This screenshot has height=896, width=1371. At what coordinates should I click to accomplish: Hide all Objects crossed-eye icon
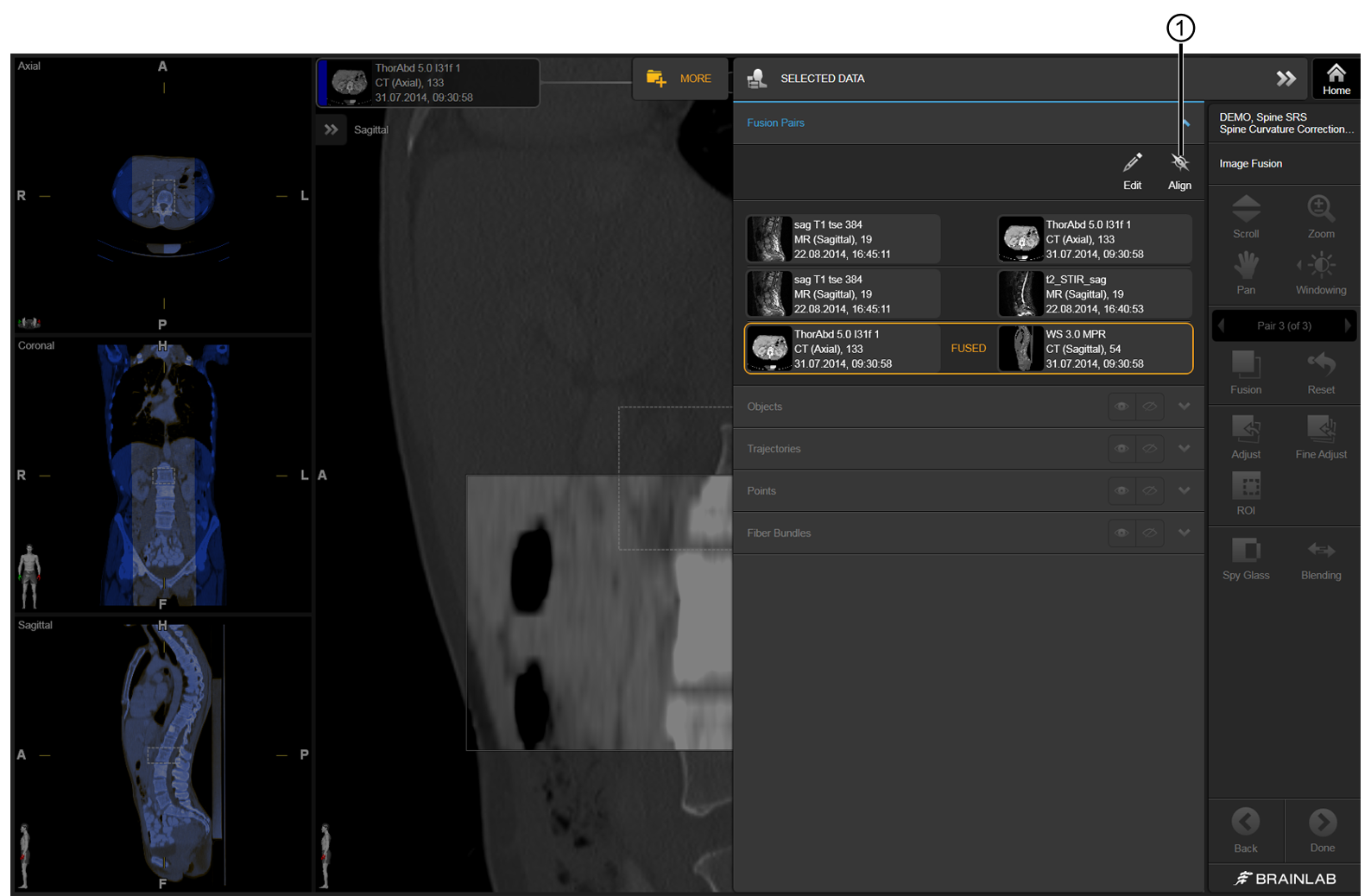(1150, 407)
